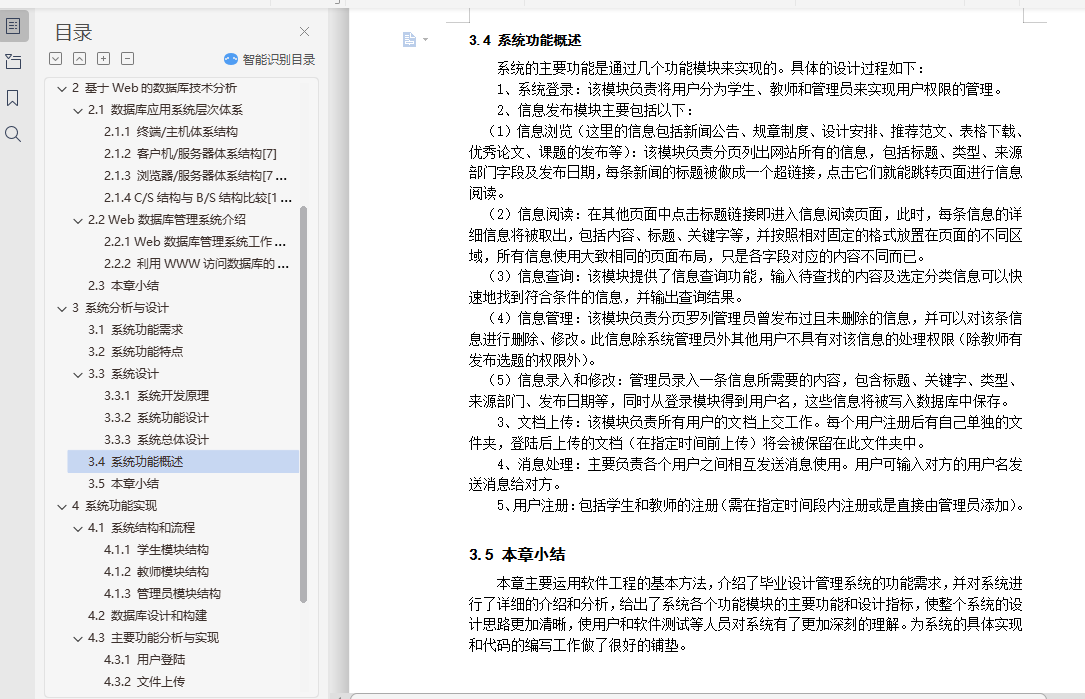
Task: Open dropdown arrow next to paragraph layout icon
Action: point(426,39)
